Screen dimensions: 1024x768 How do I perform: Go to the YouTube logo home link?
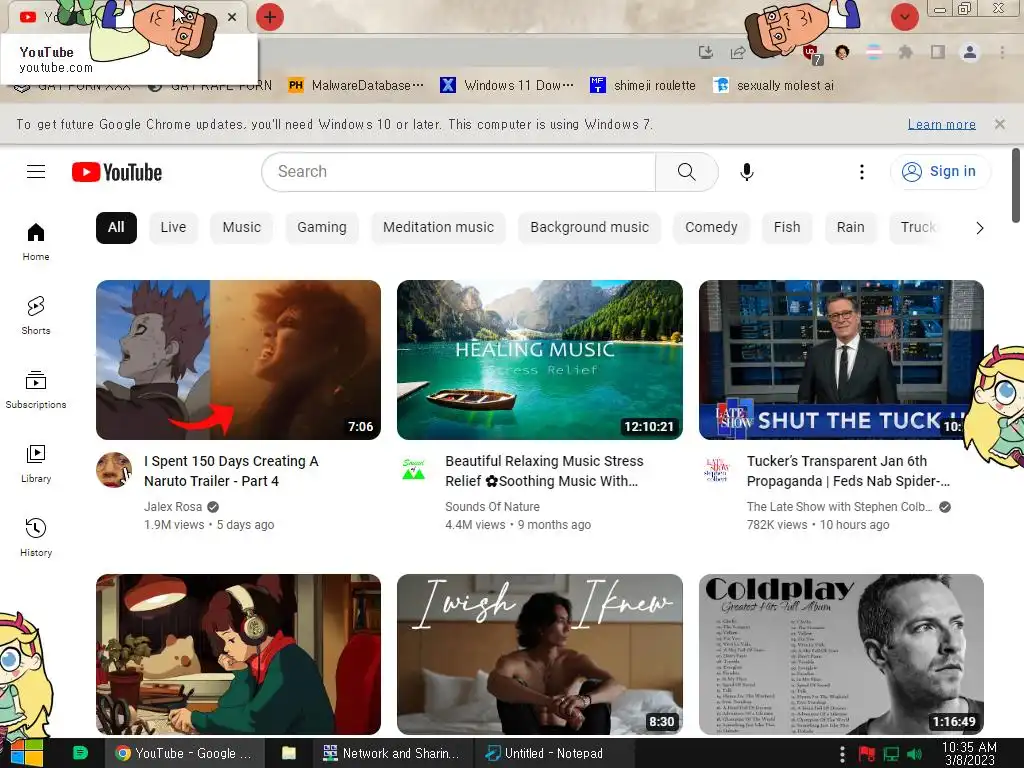coord(117,172)
